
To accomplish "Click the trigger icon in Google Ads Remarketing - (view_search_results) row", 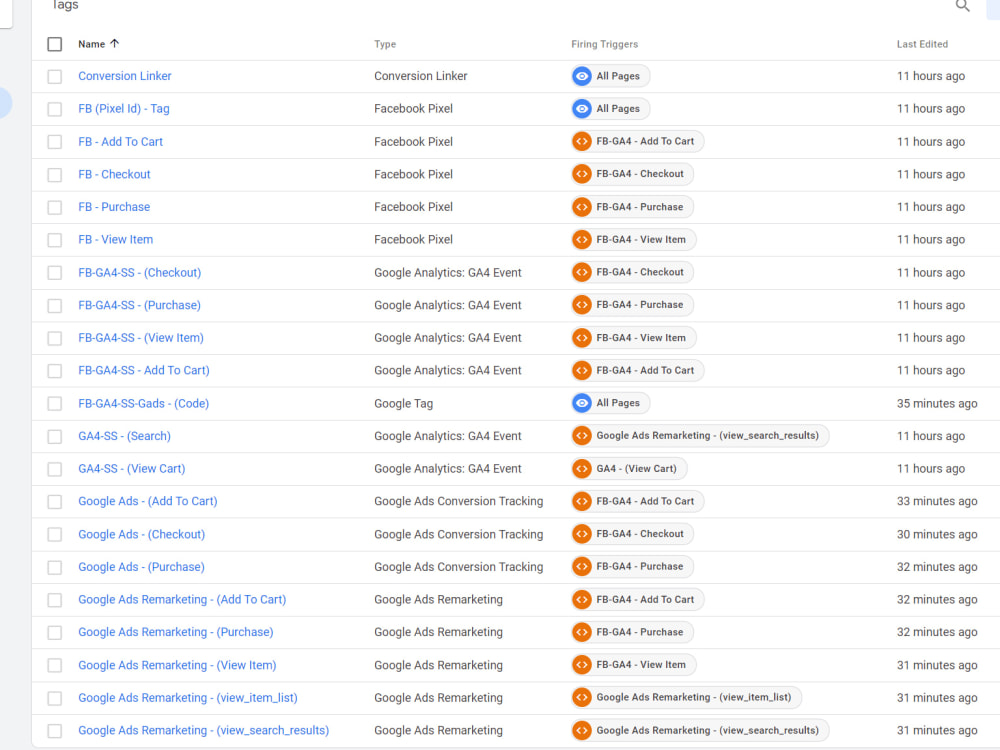I will pyautogui.click(x=582, y=730).
